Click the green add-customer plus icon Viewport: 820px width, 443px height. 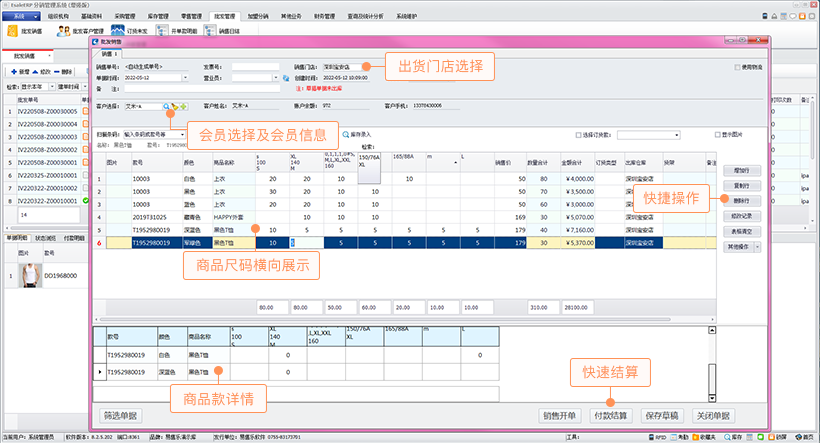tap(182, 104)
